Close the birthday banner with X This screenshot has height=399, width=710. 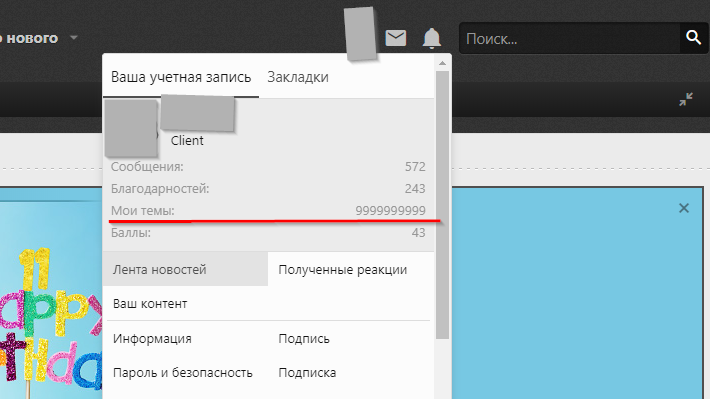point(684,208)
